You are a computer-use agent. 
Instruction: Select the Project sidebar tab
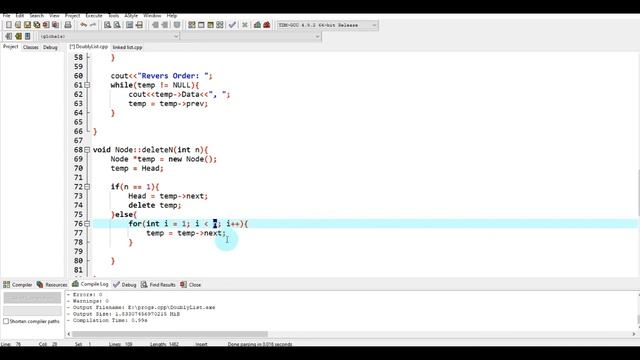click(x=11, y=47)
